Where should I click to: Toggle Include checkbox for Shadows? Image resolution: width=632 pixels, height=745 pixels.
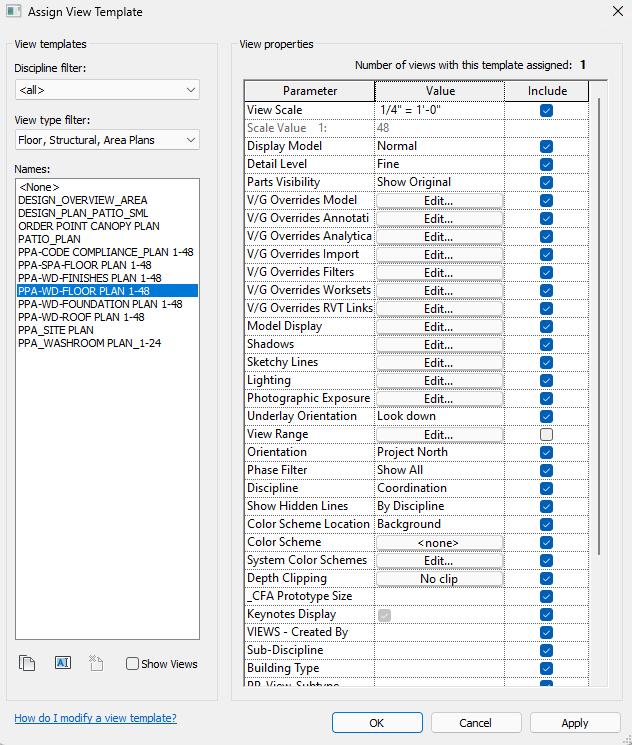pos(546,344)
